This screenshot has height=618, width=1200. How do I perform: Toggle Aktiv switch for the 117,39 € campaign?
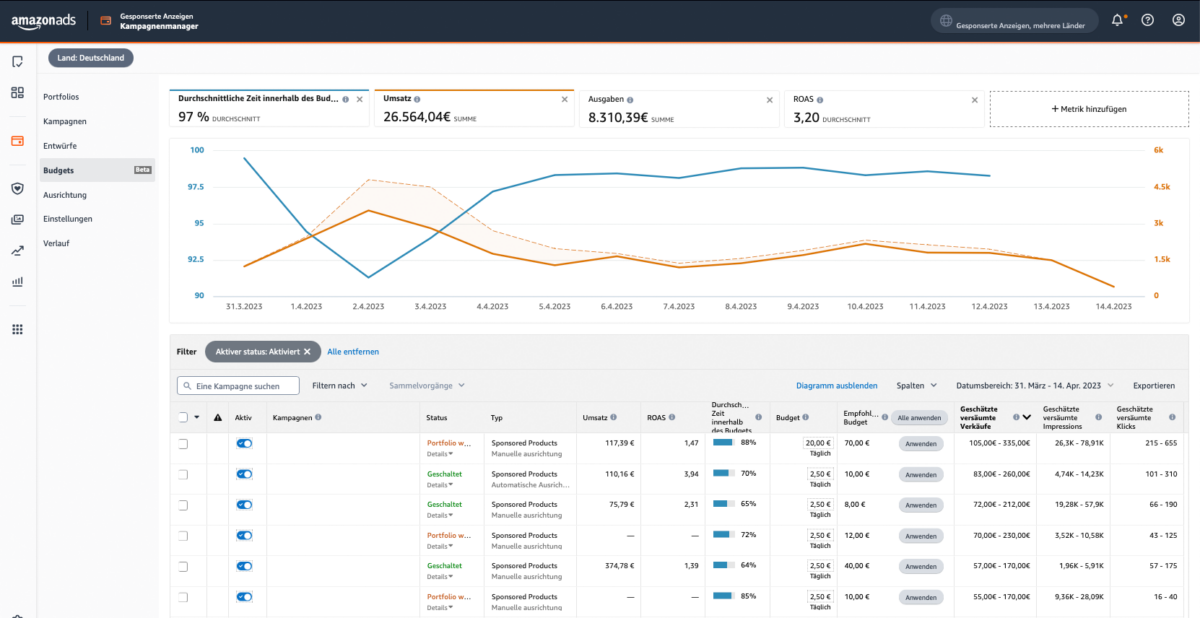[244, 443]
